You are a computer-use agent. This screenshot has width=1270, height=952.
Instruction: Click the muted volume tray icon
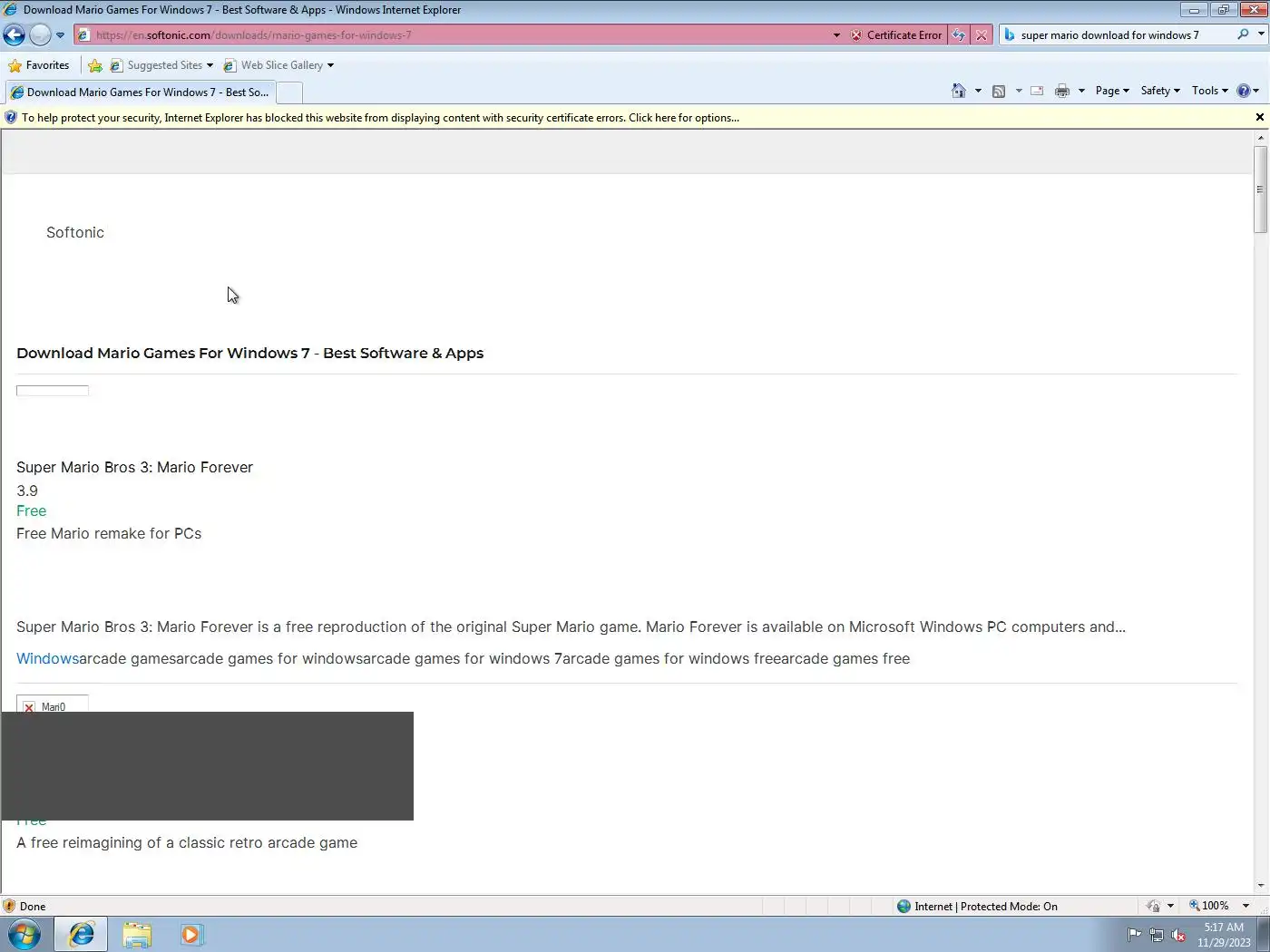[1178, 935]
